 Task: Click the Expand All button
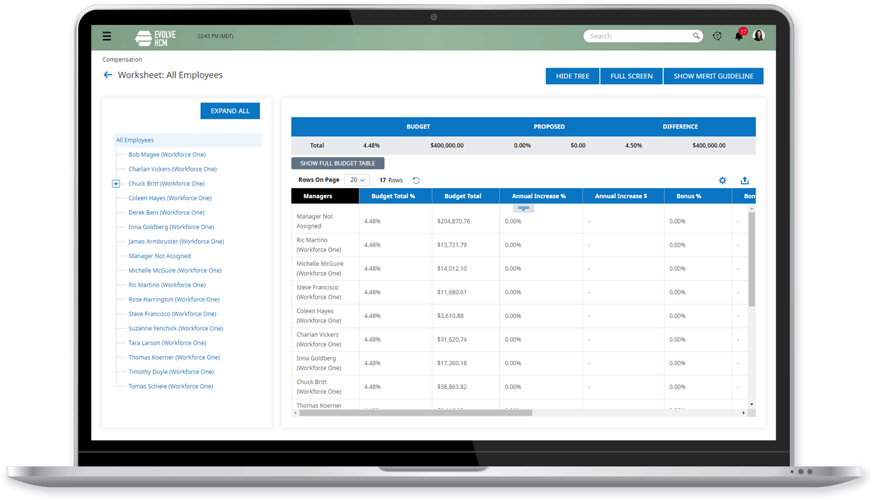(230, 111)
